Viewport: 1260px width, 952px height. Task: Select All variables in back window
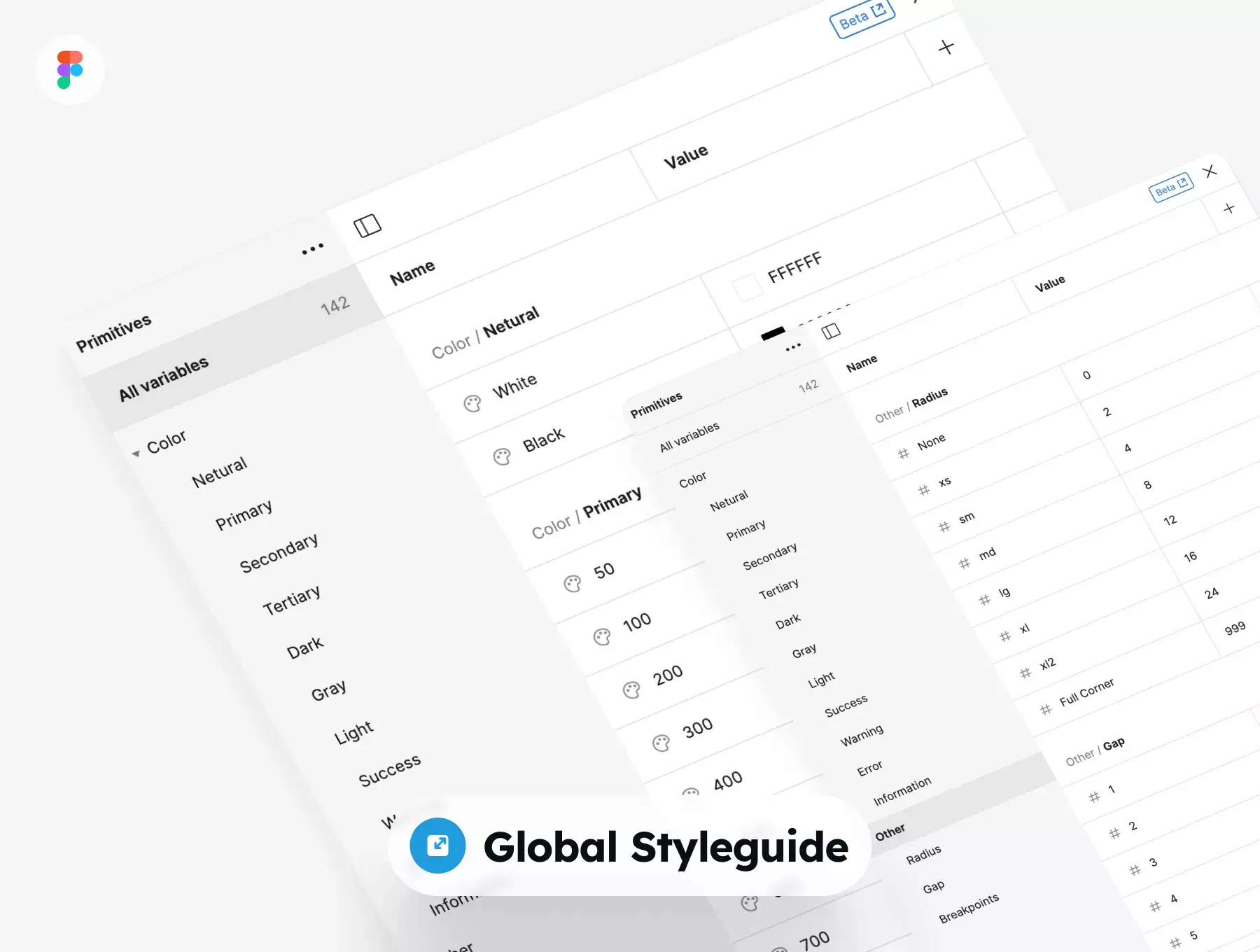164,379
